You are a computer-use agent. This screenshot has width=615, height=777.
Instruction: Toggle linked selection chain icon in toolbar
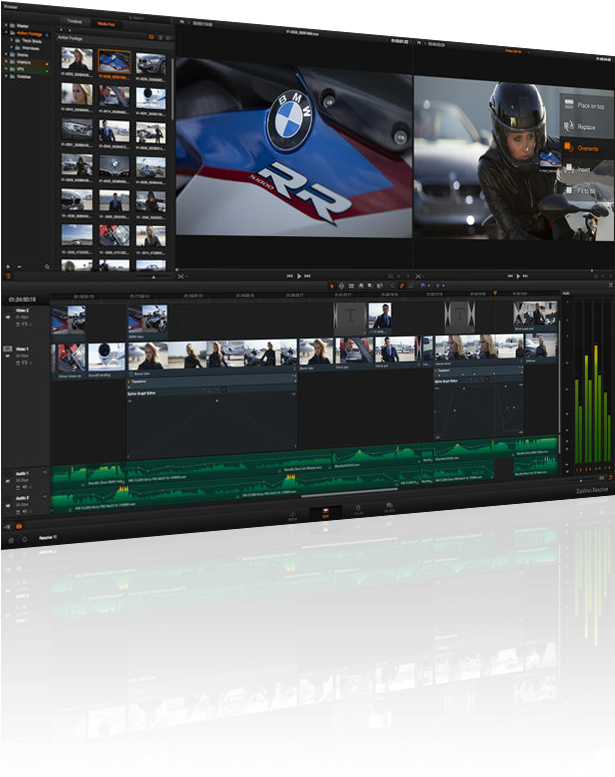pos(401,285)
